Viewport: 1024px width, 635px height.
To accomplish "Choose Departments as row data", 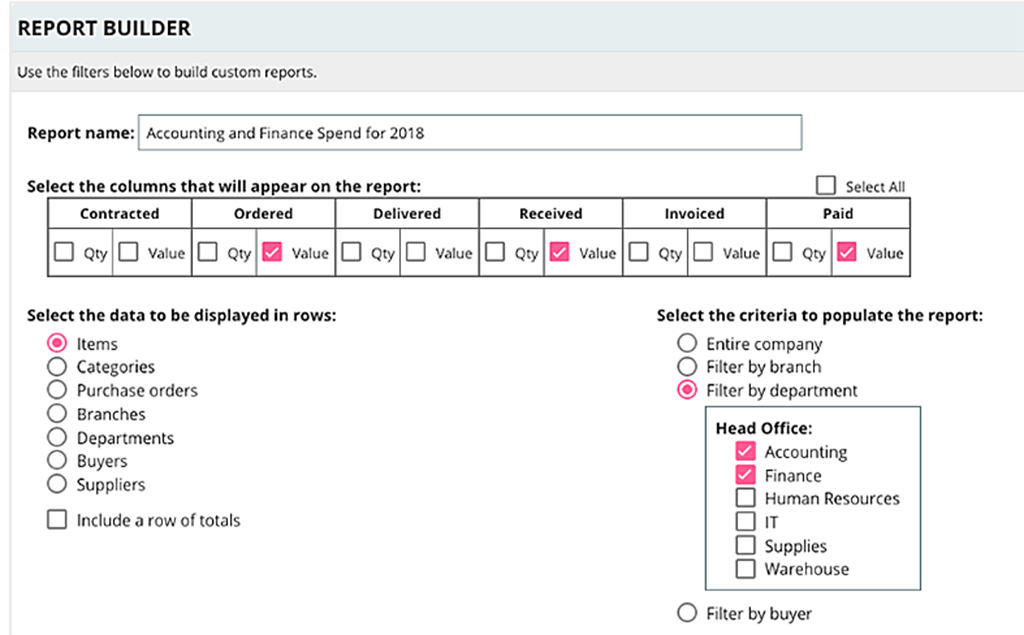I will click(57, 437).
